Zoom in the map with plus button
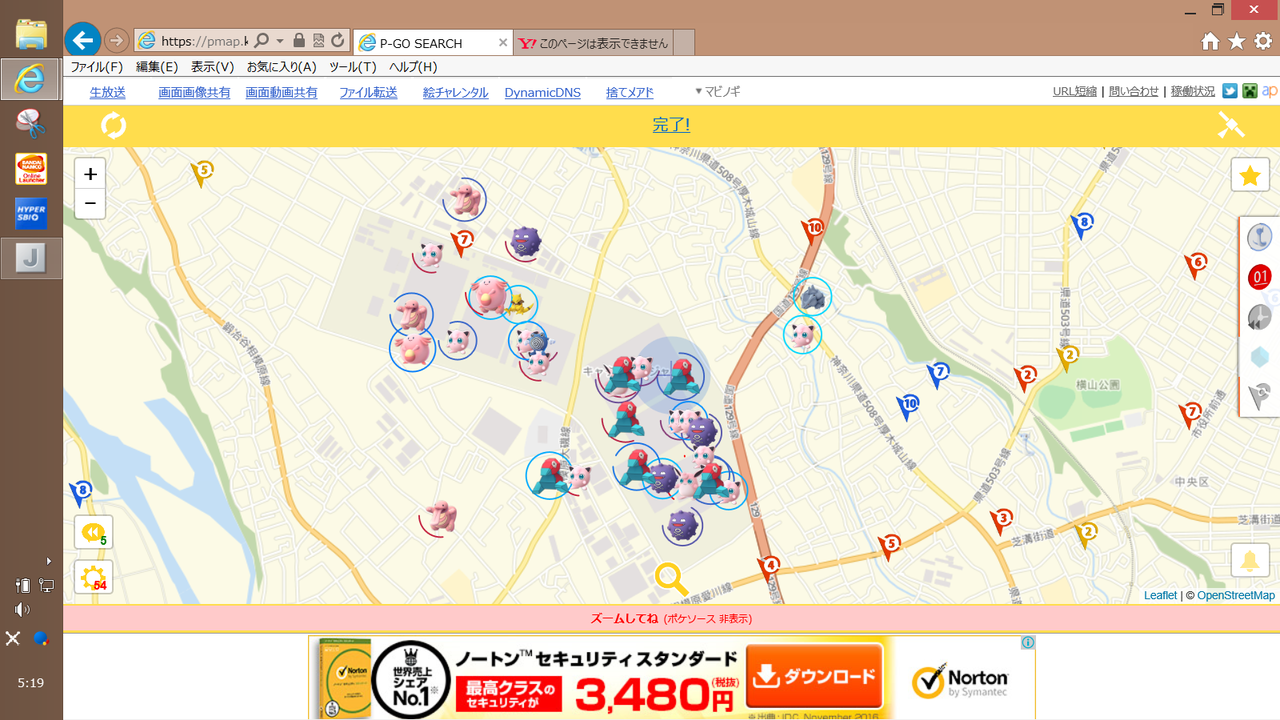The height and width of the screenshot is (720, 1280). pyautogui.click(x=90, y=174)
